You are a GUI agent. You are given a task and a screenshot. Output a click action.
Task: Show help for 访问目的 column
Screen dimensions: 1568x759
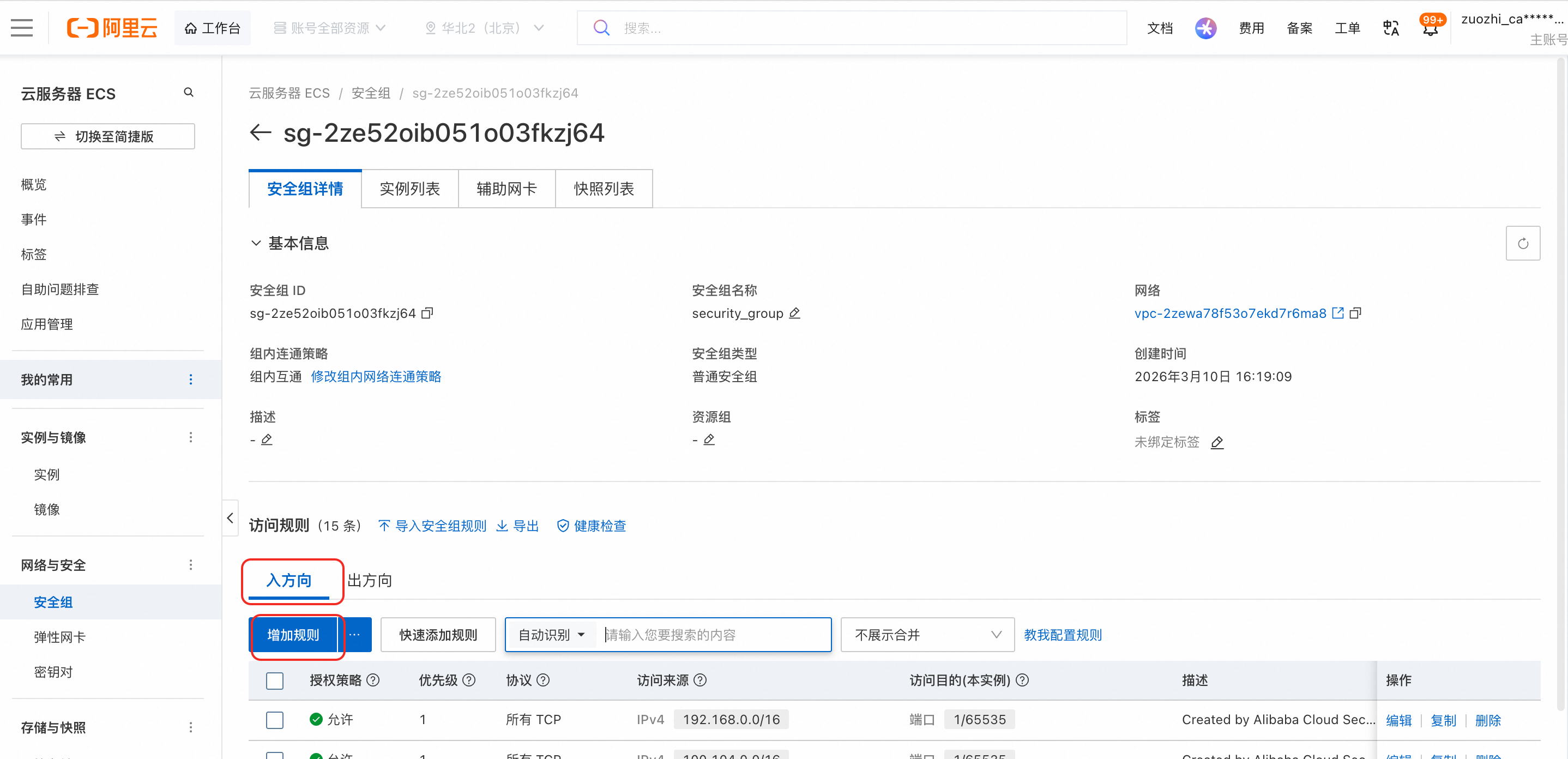(x=1023, y=680)
